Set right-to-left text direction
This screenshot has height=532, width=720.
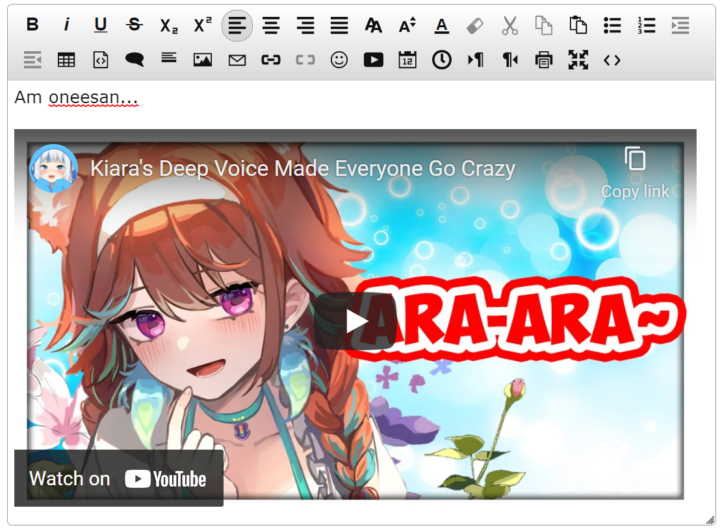[x=510, y=60]
